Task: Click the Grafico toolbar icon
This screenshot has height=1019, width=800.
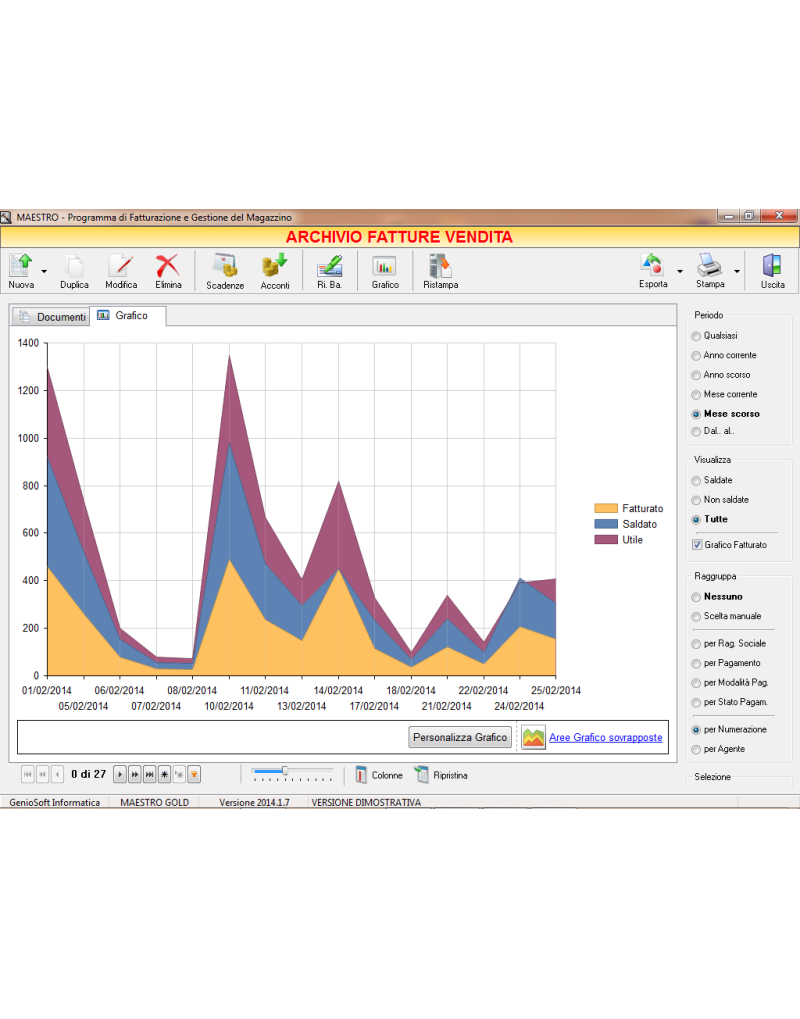Action: [x=385, y=270]
